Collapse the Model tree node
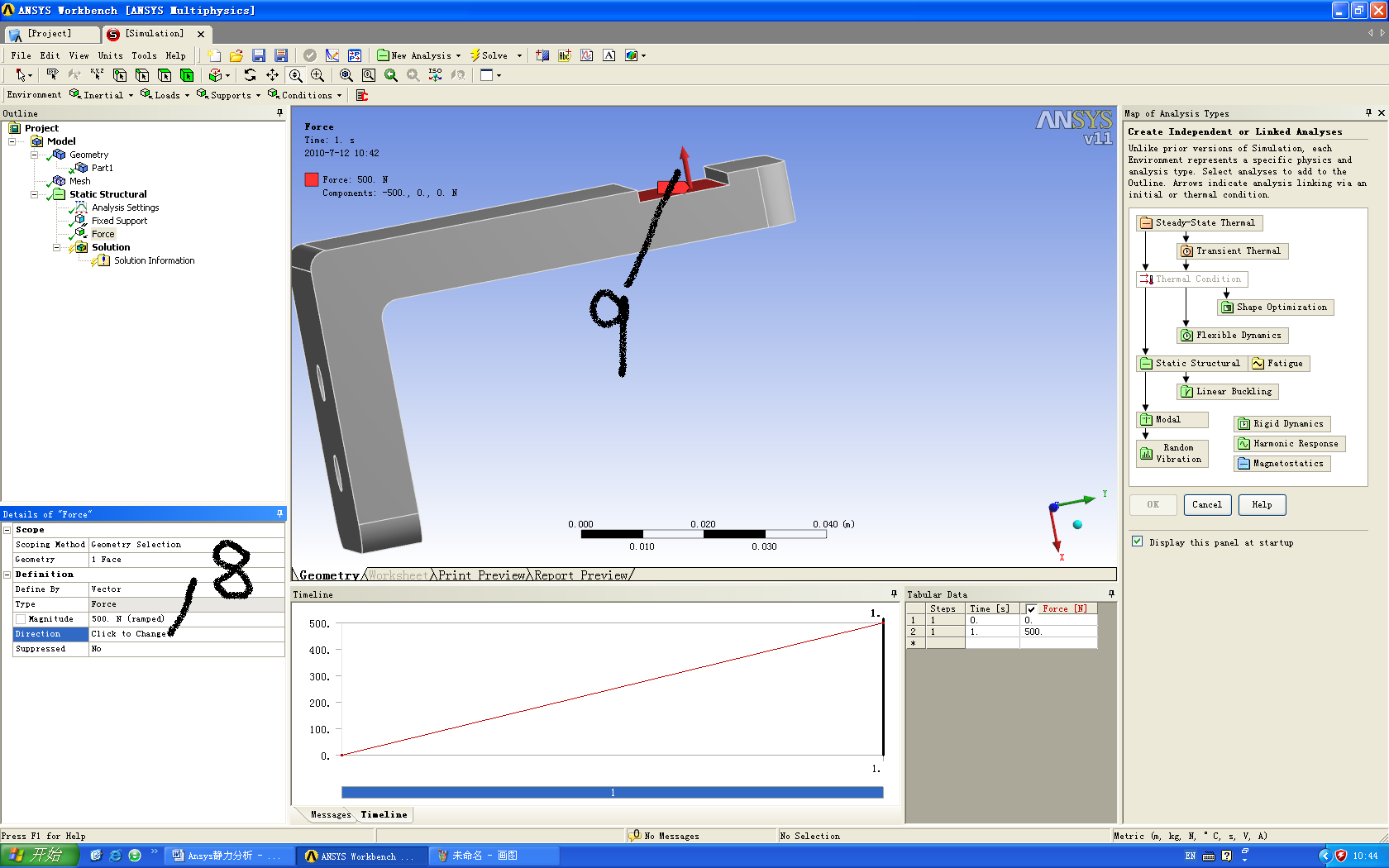 (12, 141)
